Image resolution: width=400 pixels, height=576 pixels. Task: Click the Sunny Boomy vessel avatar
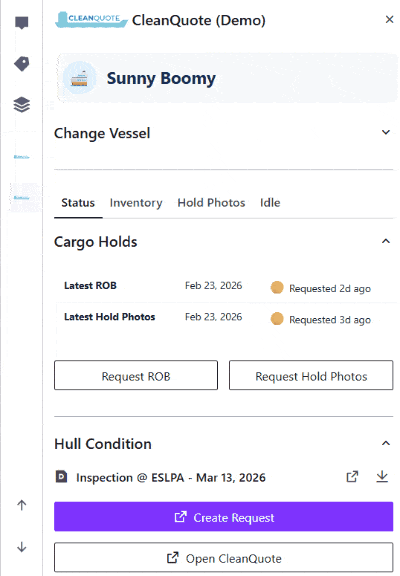79,78
